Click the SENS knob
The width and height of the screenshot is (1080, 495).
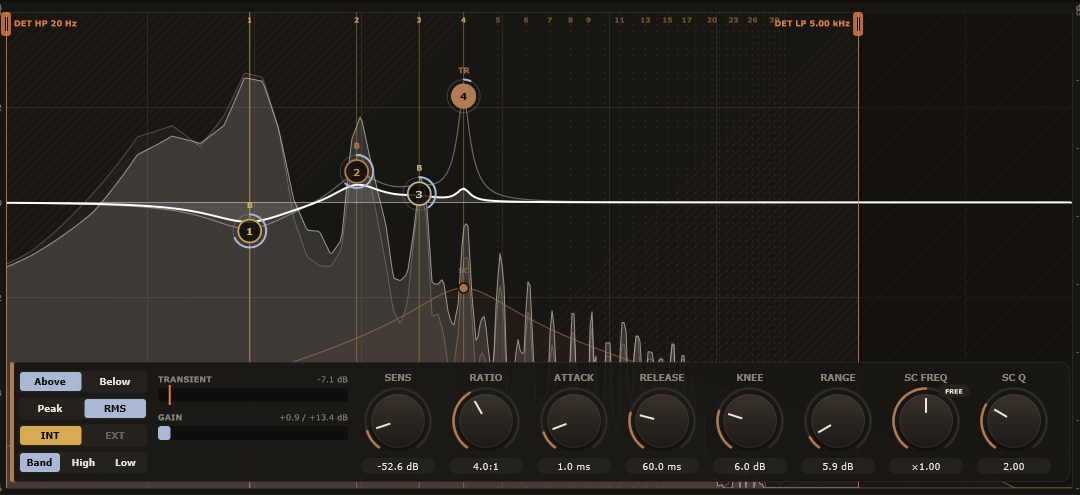[x=398, y=421]
